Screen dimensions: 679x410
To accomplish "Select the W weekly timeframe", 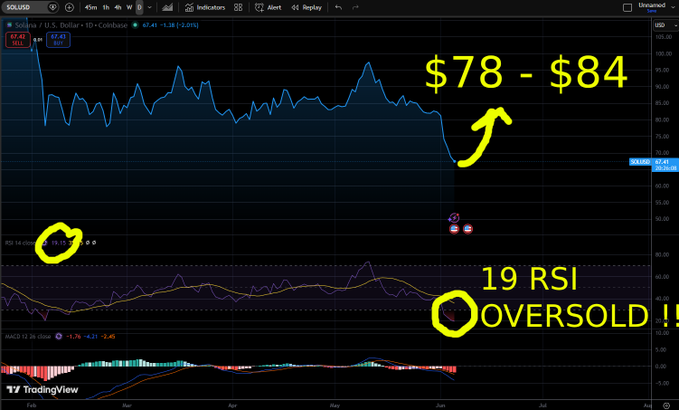I will (129, 7).
